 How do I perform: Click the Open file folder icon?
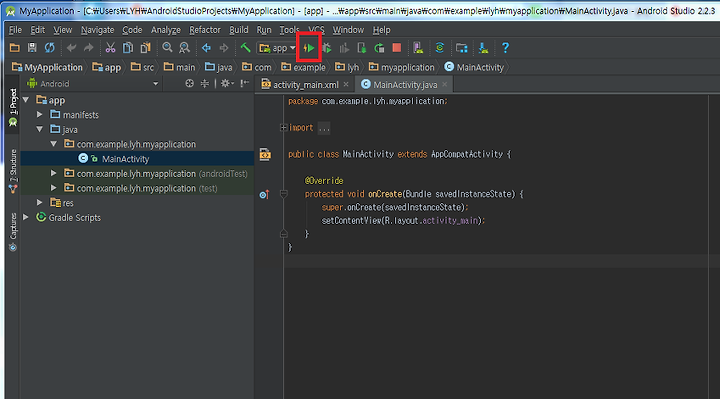click(x=15, y=48)
